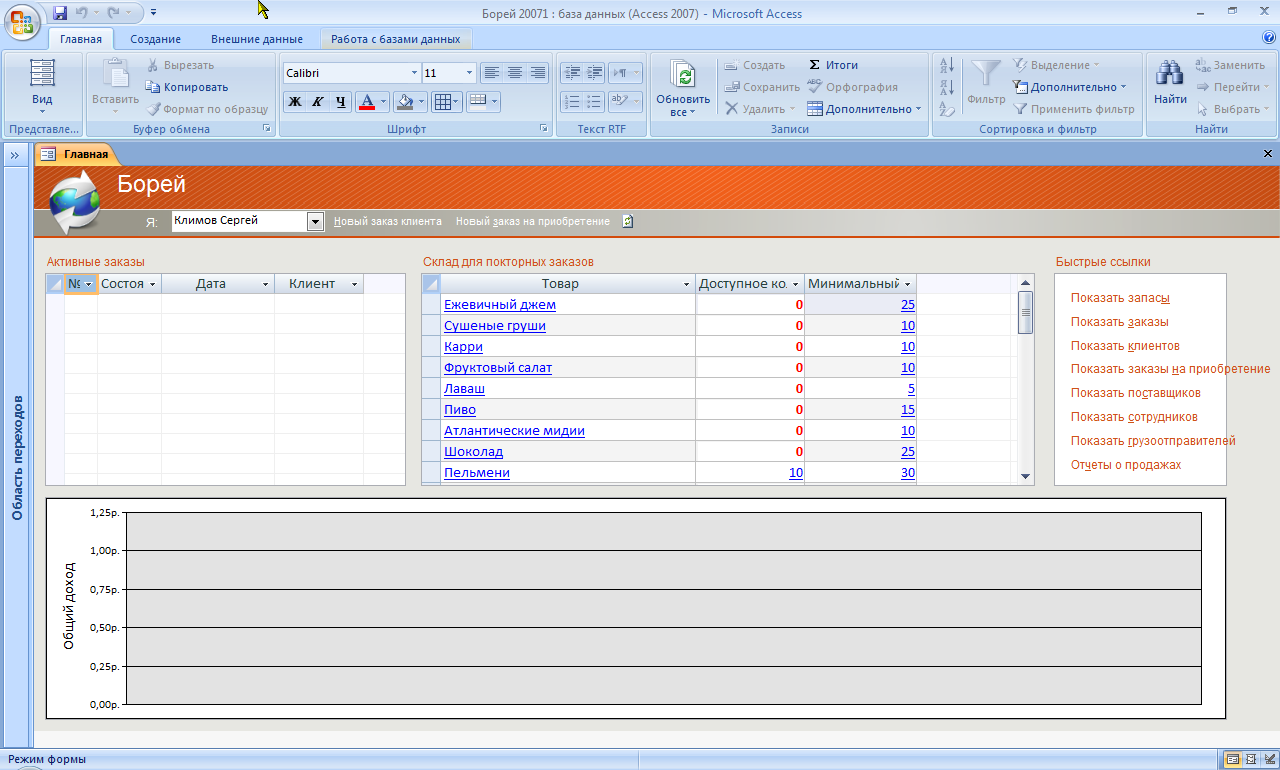Sort ascending with the А-Я icon
Screen dimensions: 1280x770
pos(947,65)
